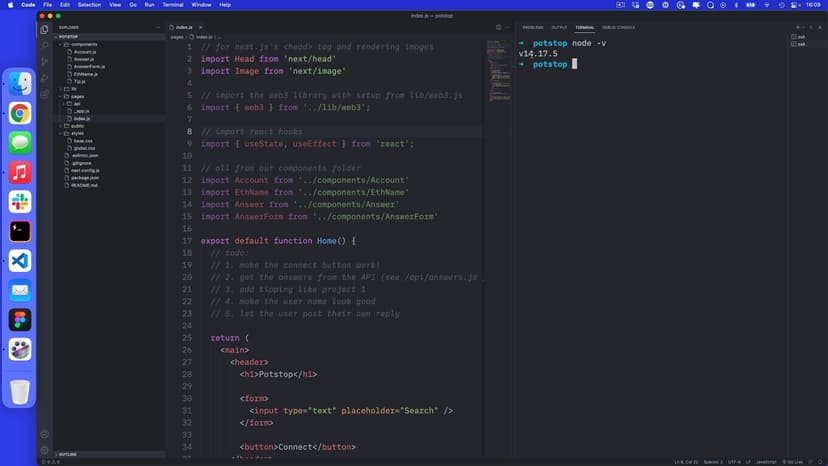Open Slack from the dock
Screen dimensions: 828x466
click(x=20, y=202)
